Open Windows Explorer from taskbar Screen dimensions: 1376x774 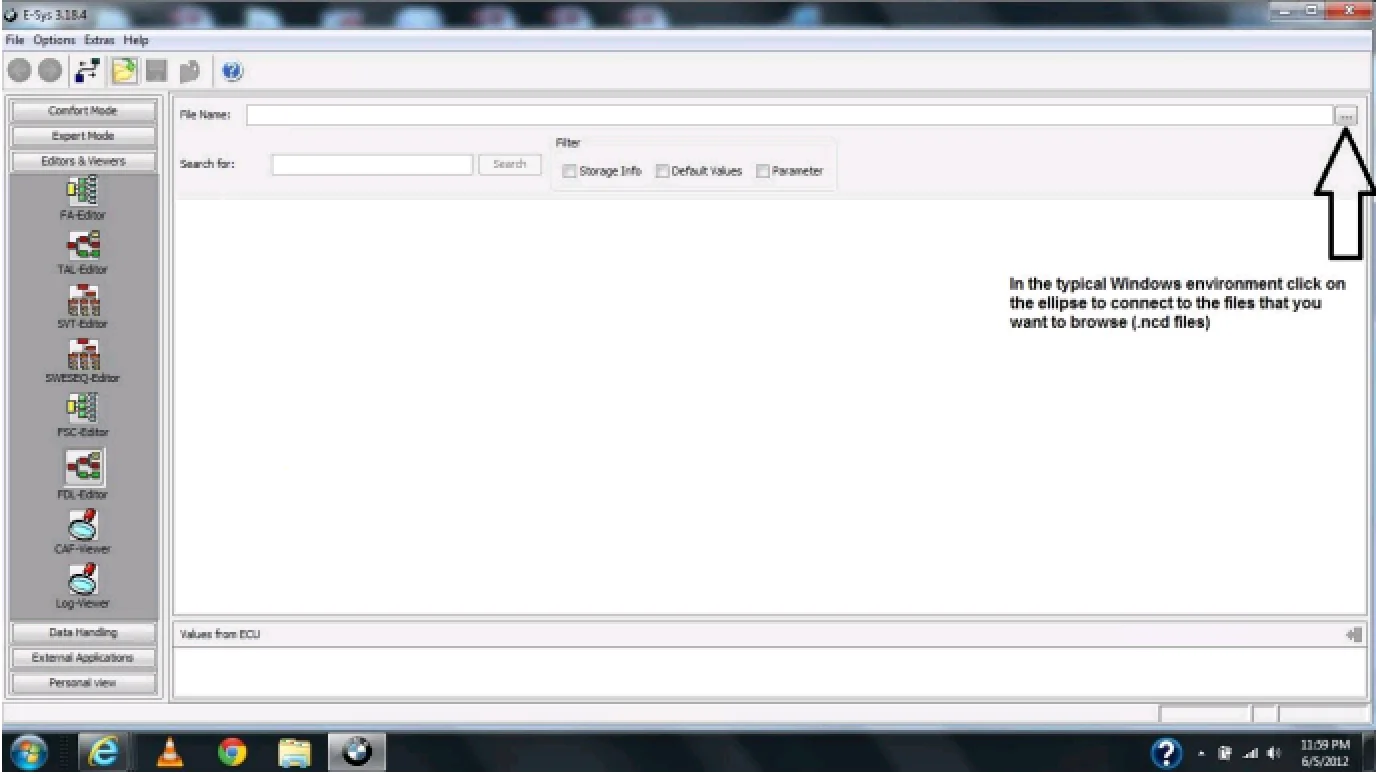pos(294,752)
